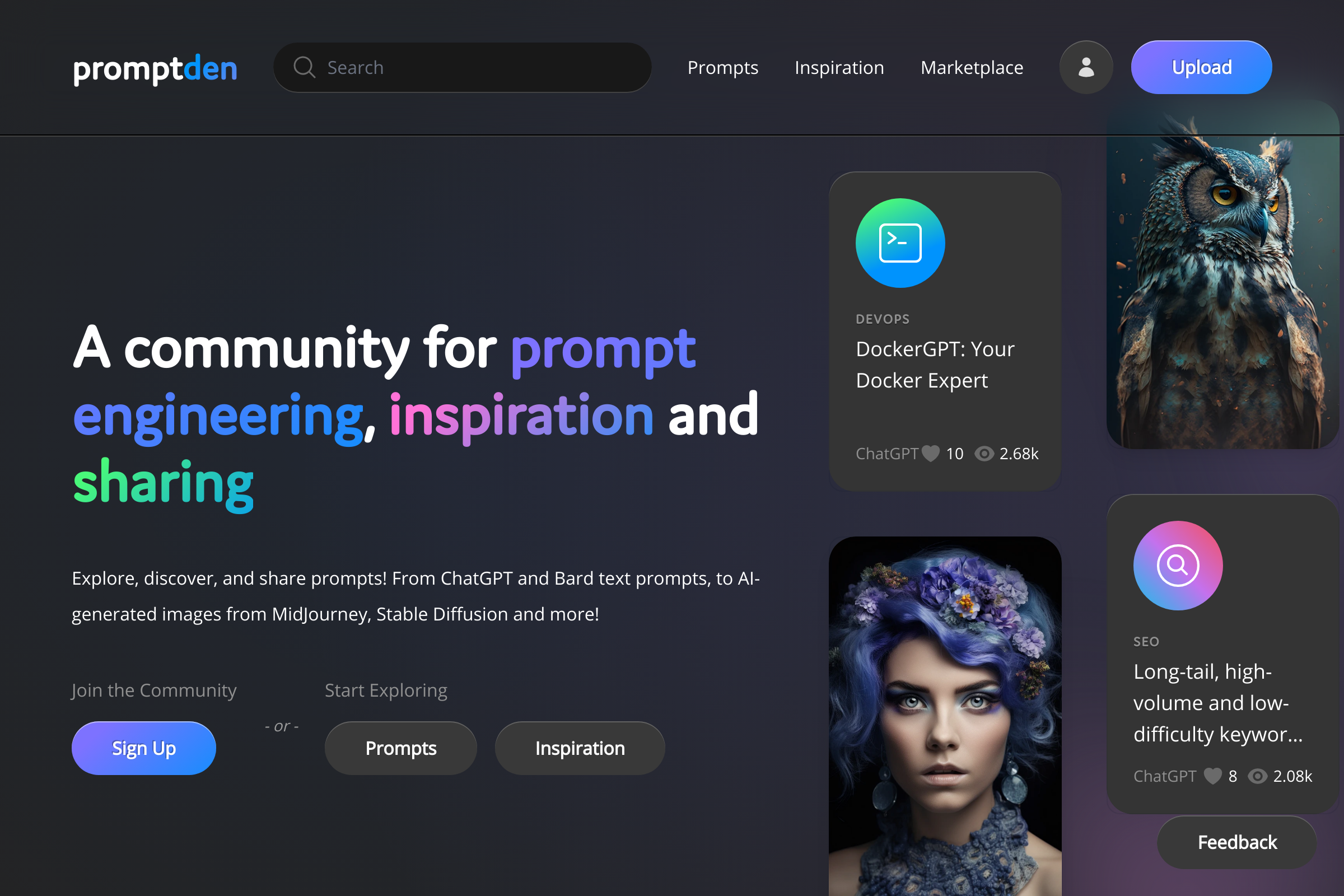
Task: Like the DockerGPT prompt heart icon
Action: pos(931,454)
